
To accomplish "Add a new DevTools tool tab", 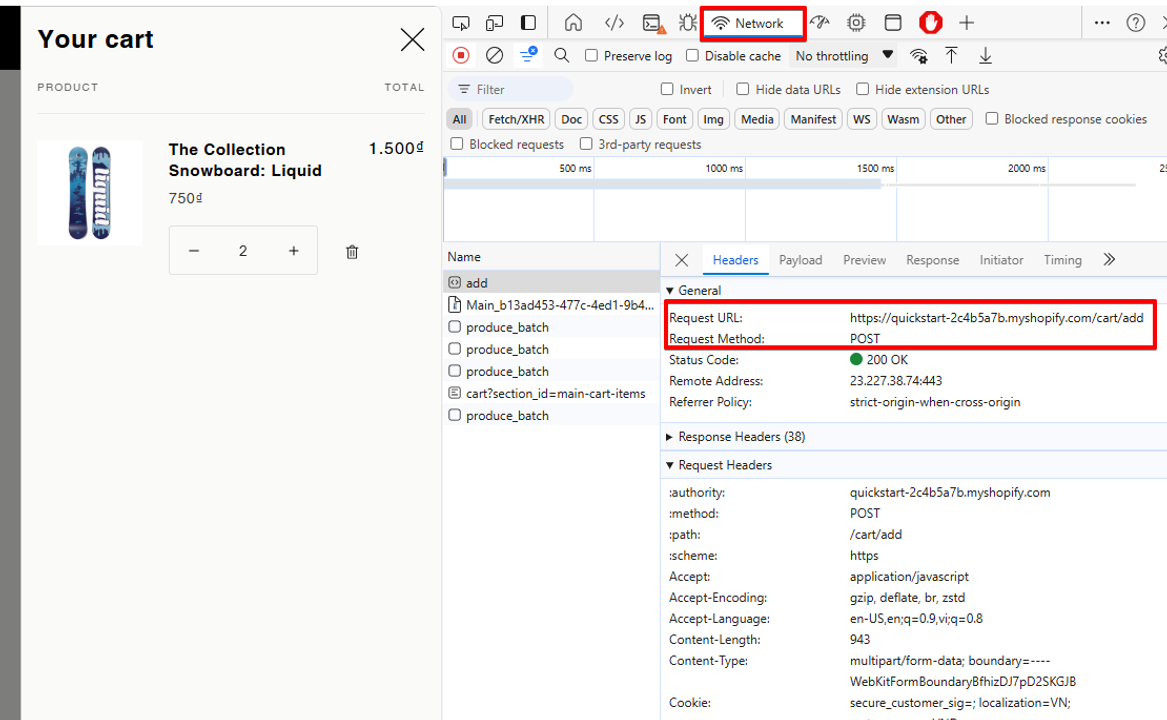I will [966, 23].
